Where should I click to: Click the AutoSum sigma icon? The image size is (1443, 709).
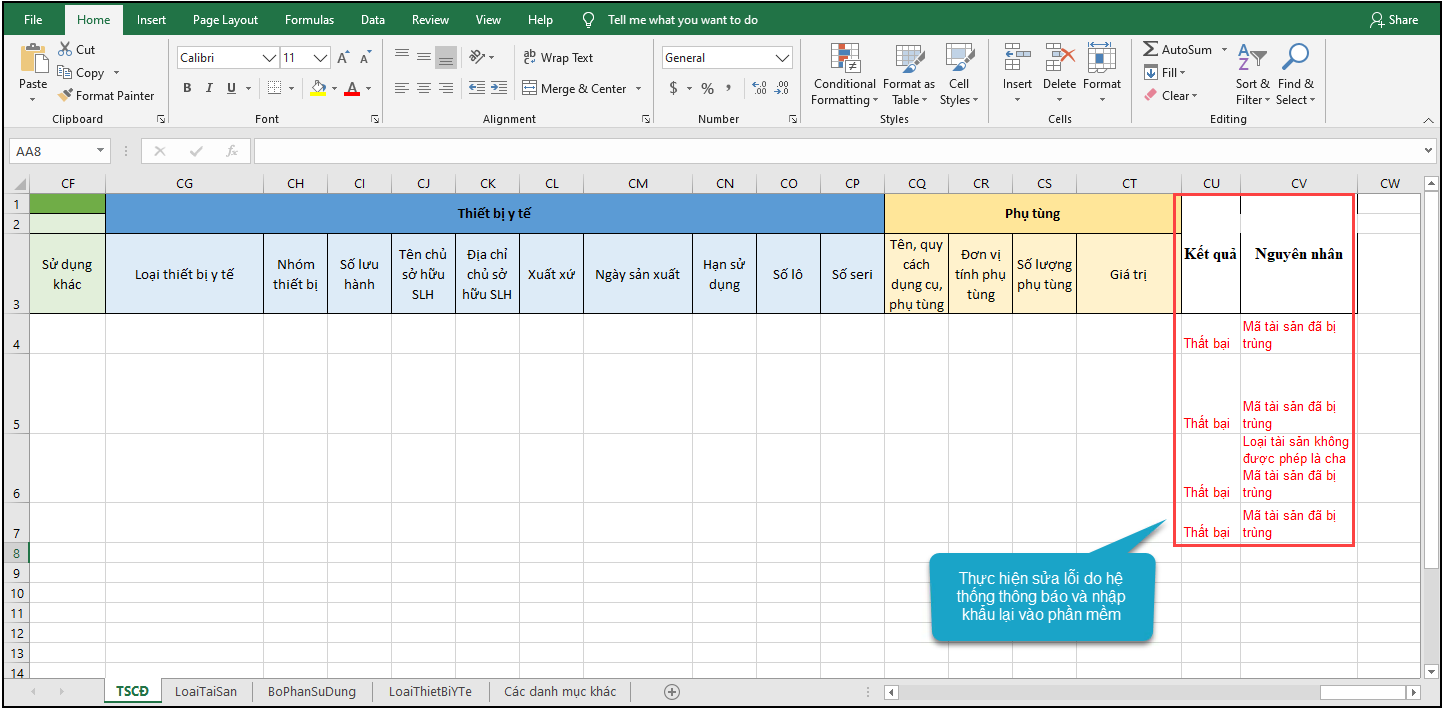click(1151, 49)
